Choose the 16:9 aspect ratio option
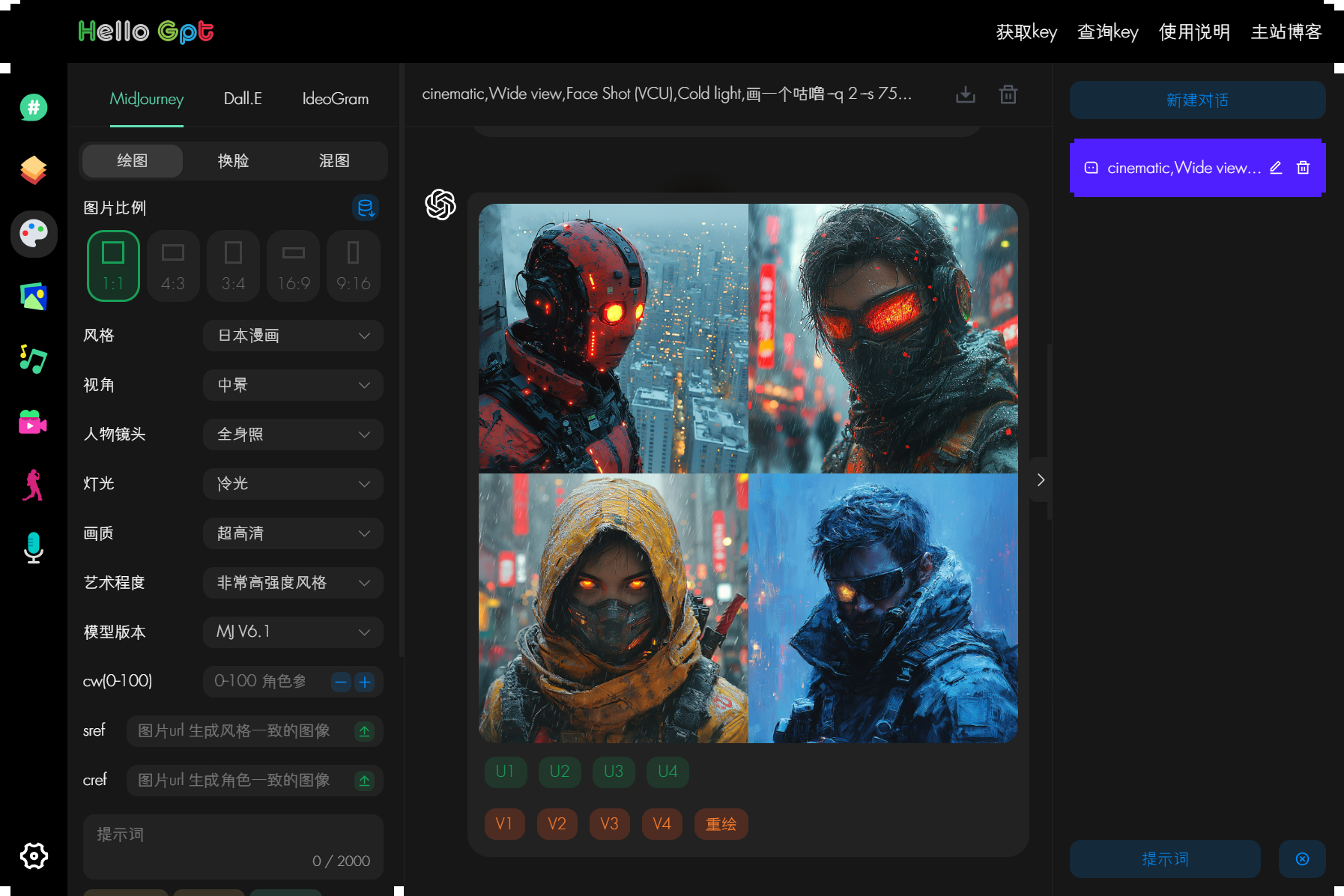 (293, 266)
